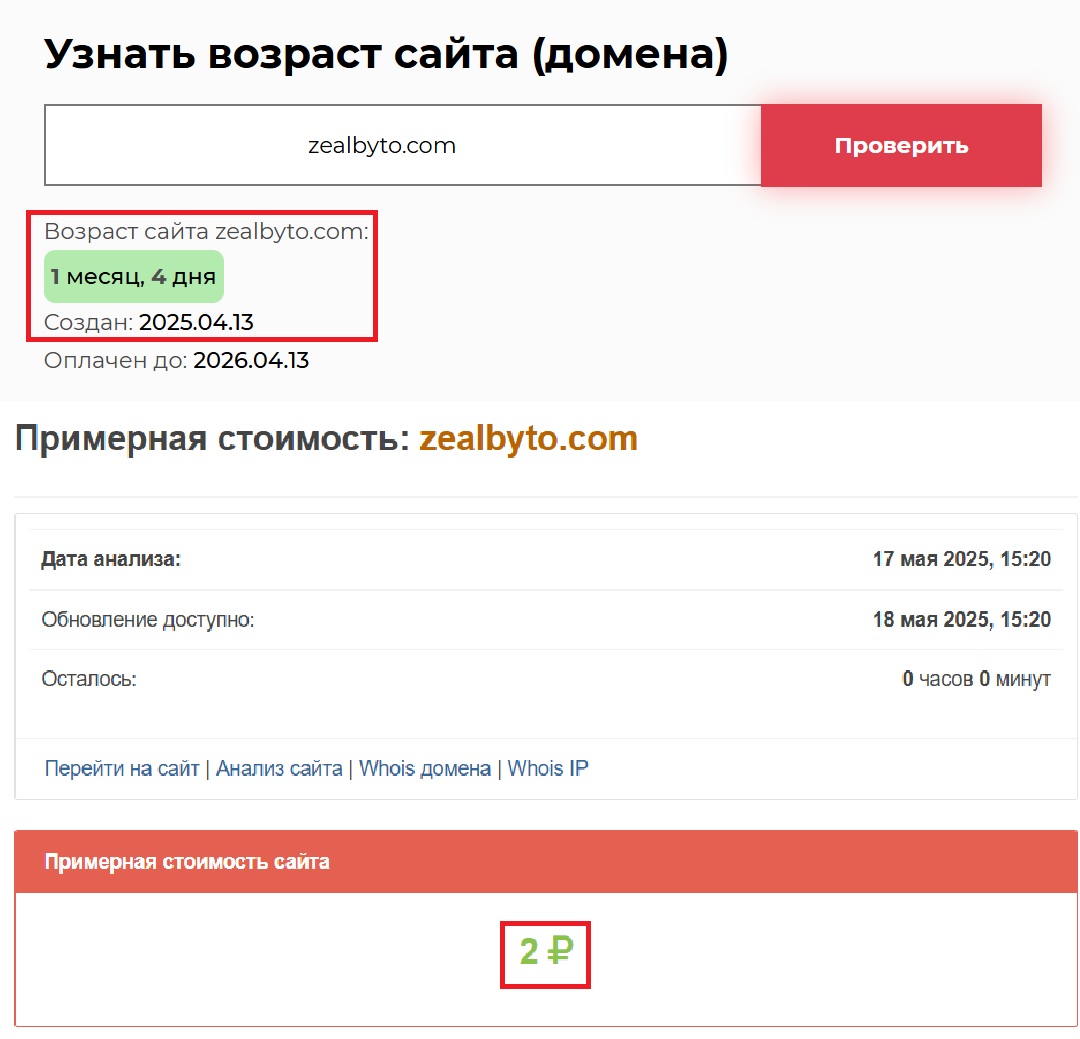Select the Оплачен до date 2026.04.13
Image resolution: width=1080 pixels, height=1039 pixels.
tap(251, 361)
